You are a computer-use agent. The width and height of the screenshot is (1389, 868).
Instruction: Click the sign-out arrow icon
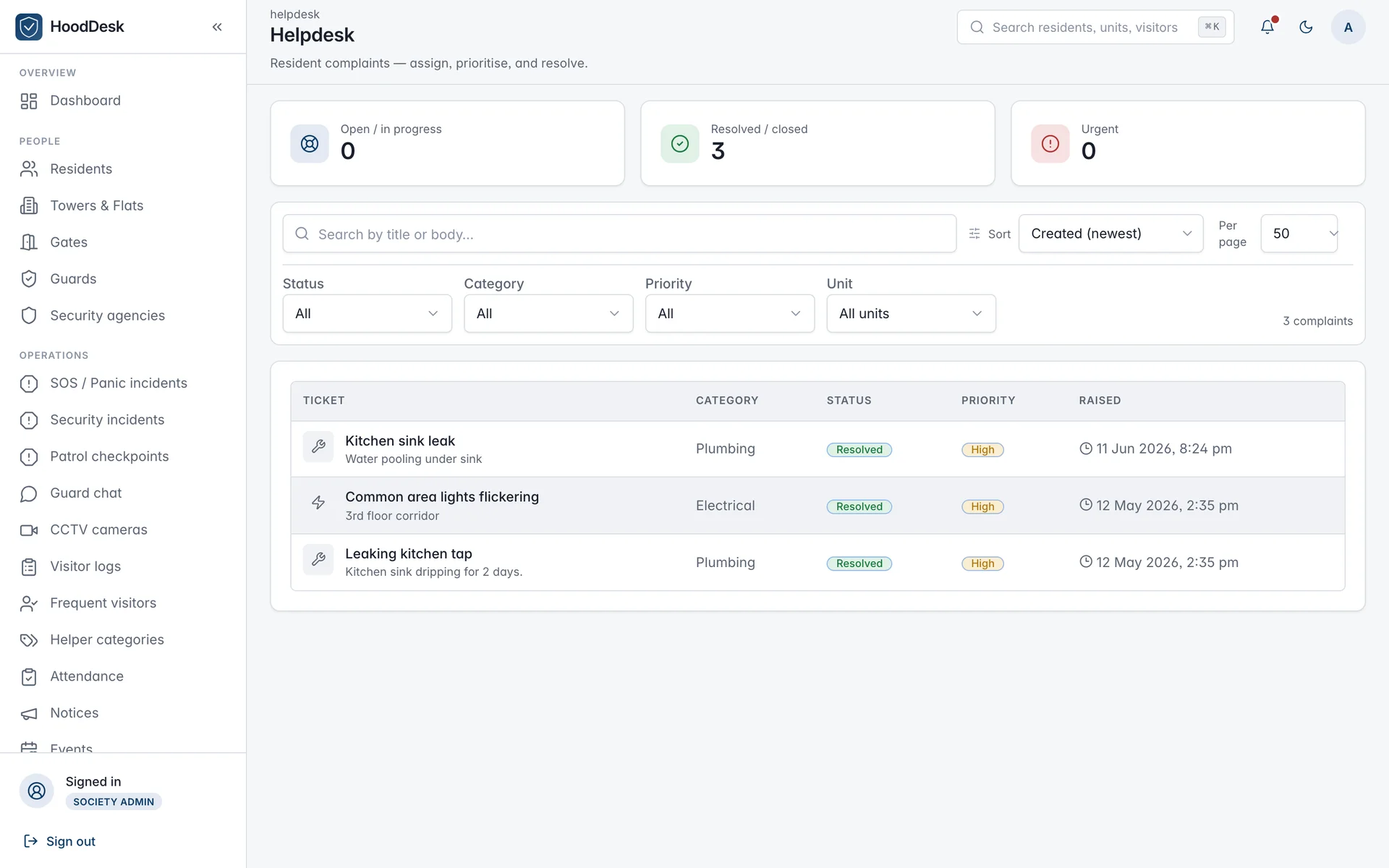30,841
